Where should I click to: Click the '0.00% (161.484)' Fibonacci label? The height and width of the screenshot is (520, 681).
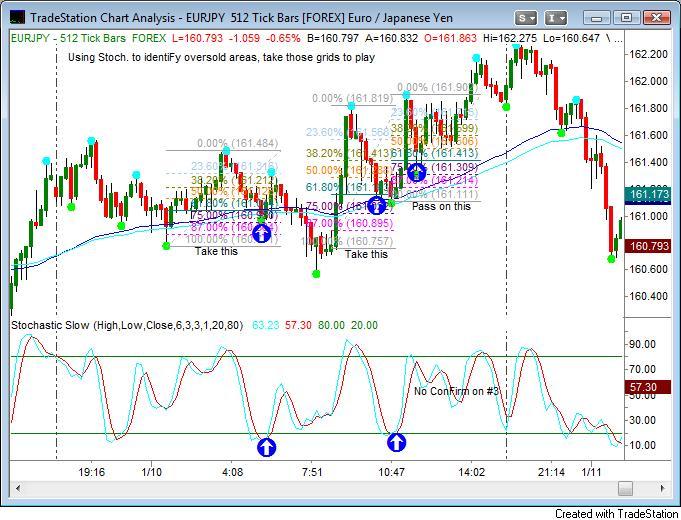click(x=238, y=143)
